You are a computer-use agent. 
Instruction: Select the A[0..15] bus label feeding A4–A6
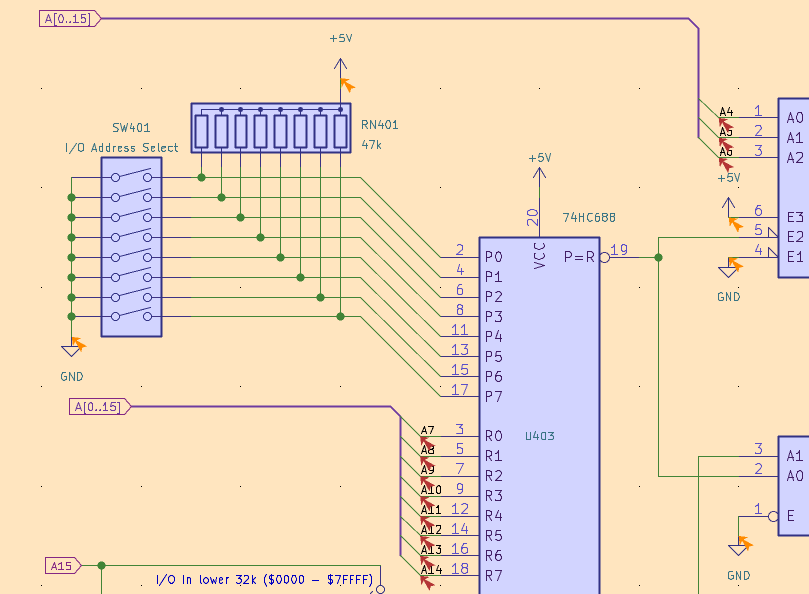pos(68,18)
